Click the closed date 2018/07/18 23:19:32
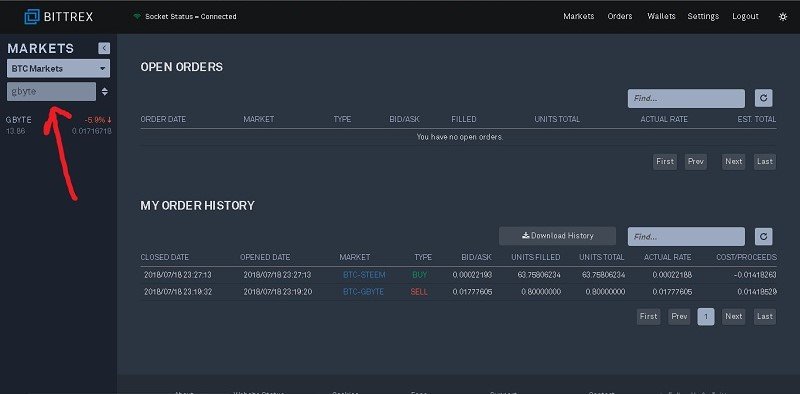The width and height of the screenshot is (800, 394). pyautogui.click(x=178, y=292)
